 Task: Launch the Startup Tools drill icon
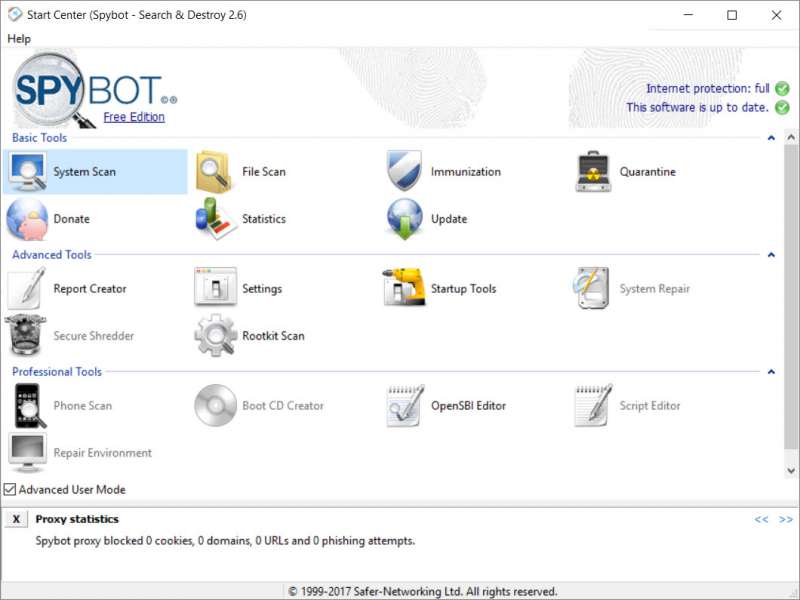tap(404, 287)
